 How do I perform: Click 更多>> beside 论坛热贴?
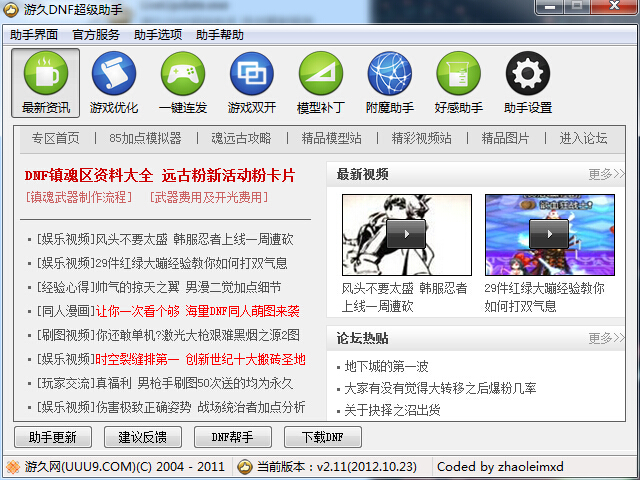pyautogui.click(x=606, y=338)
